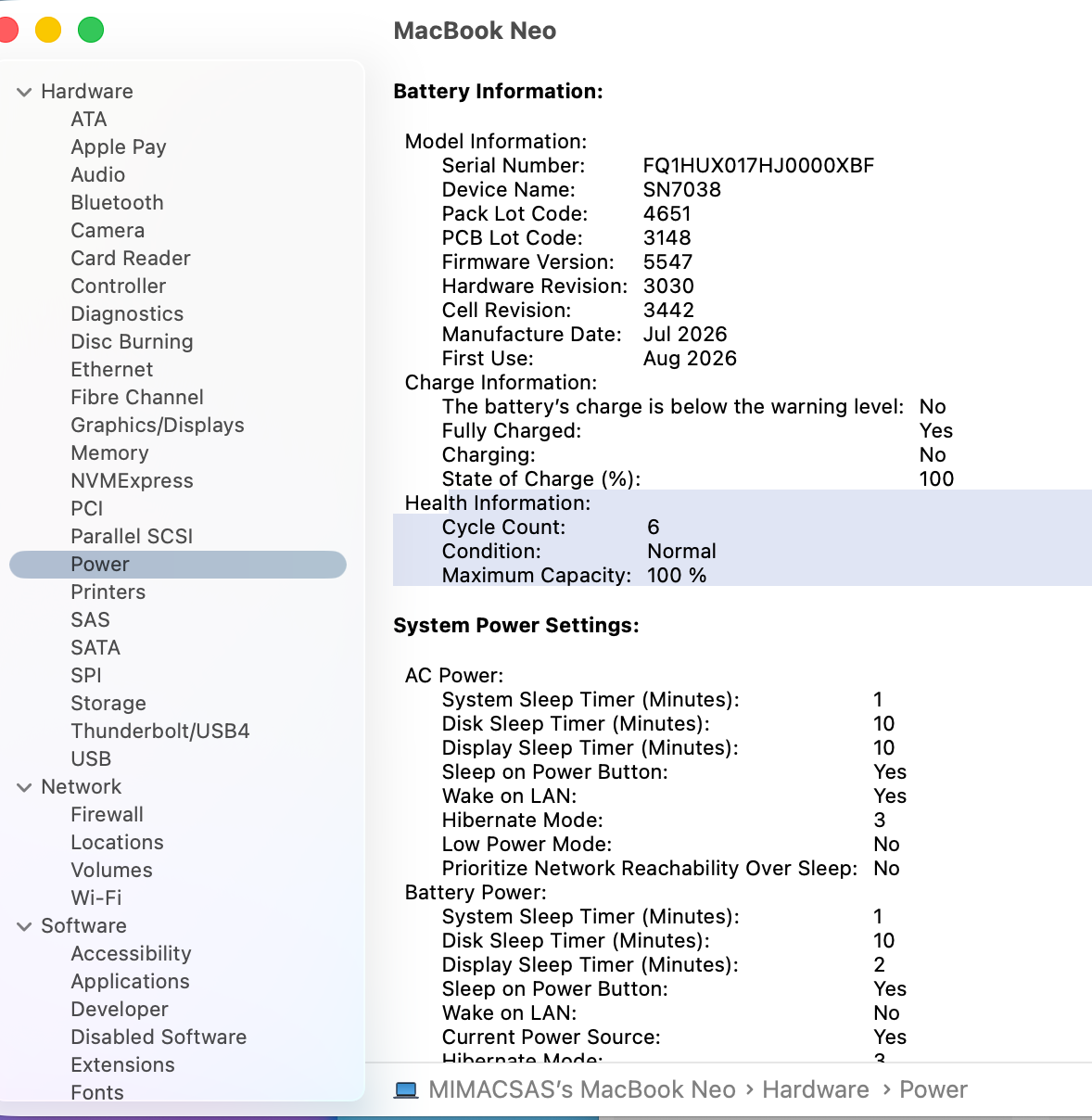Select Locations under Network

tap(118, 843)
